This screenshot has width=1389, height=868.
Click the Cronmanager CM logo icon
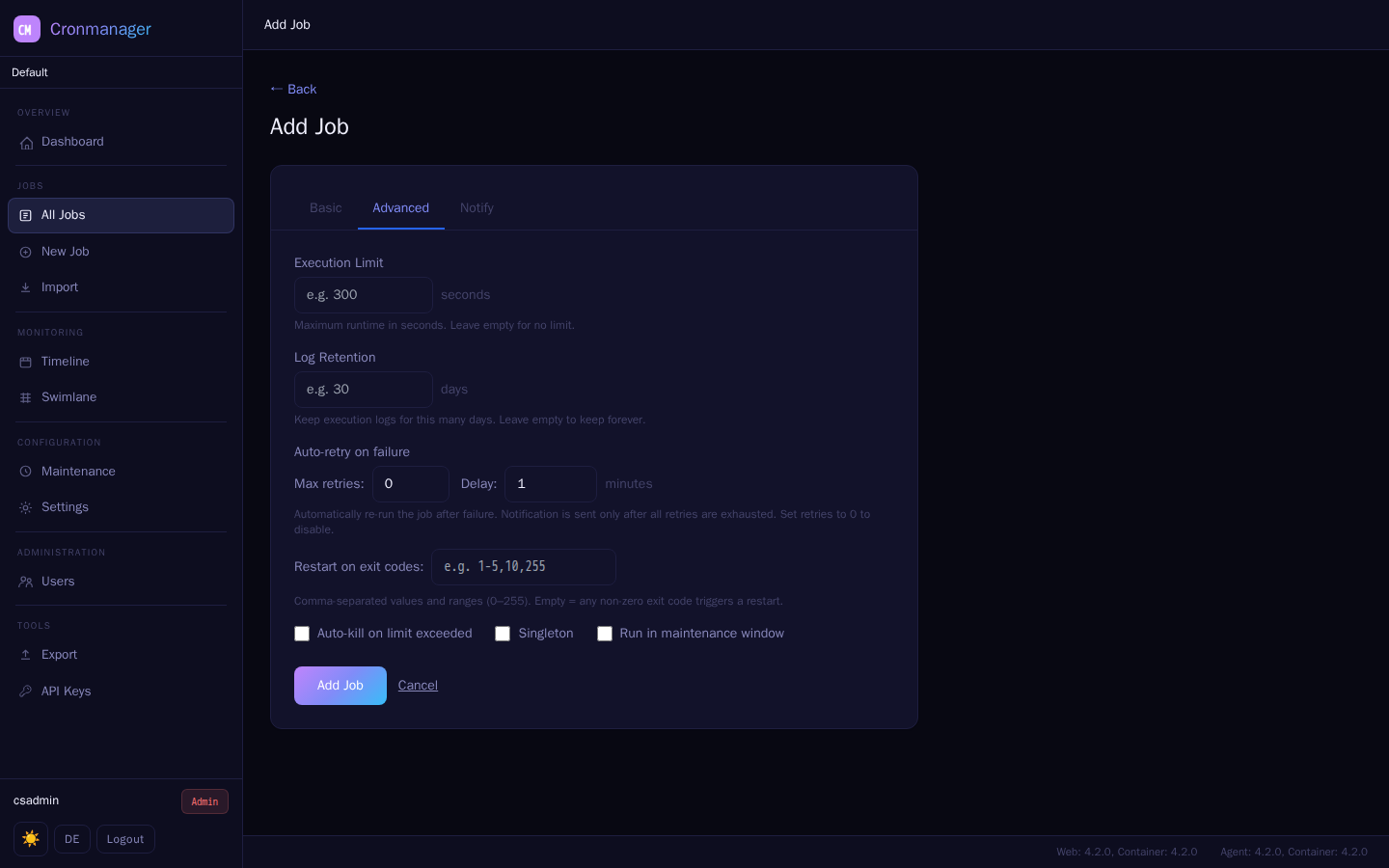[x=27, y=29]
